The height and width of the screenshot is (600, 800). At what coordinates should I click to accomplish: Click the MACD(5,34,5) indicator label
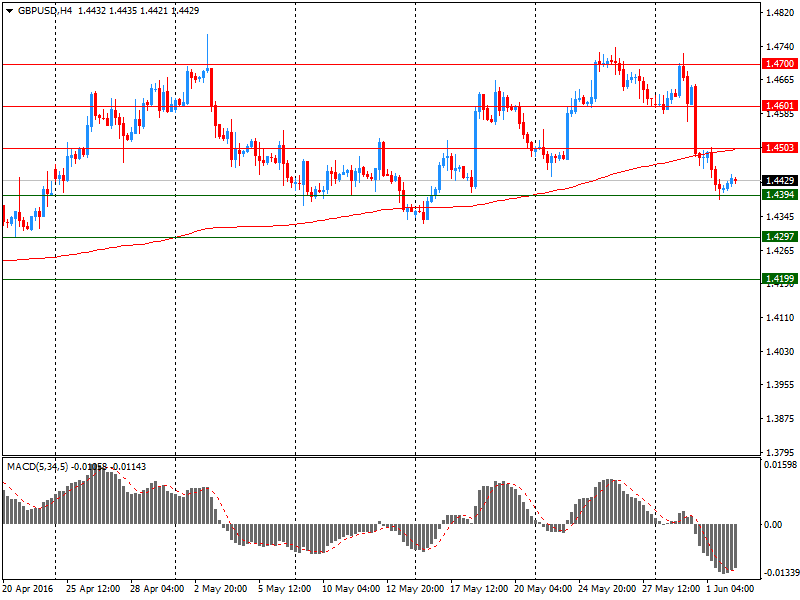coord(37,467)
